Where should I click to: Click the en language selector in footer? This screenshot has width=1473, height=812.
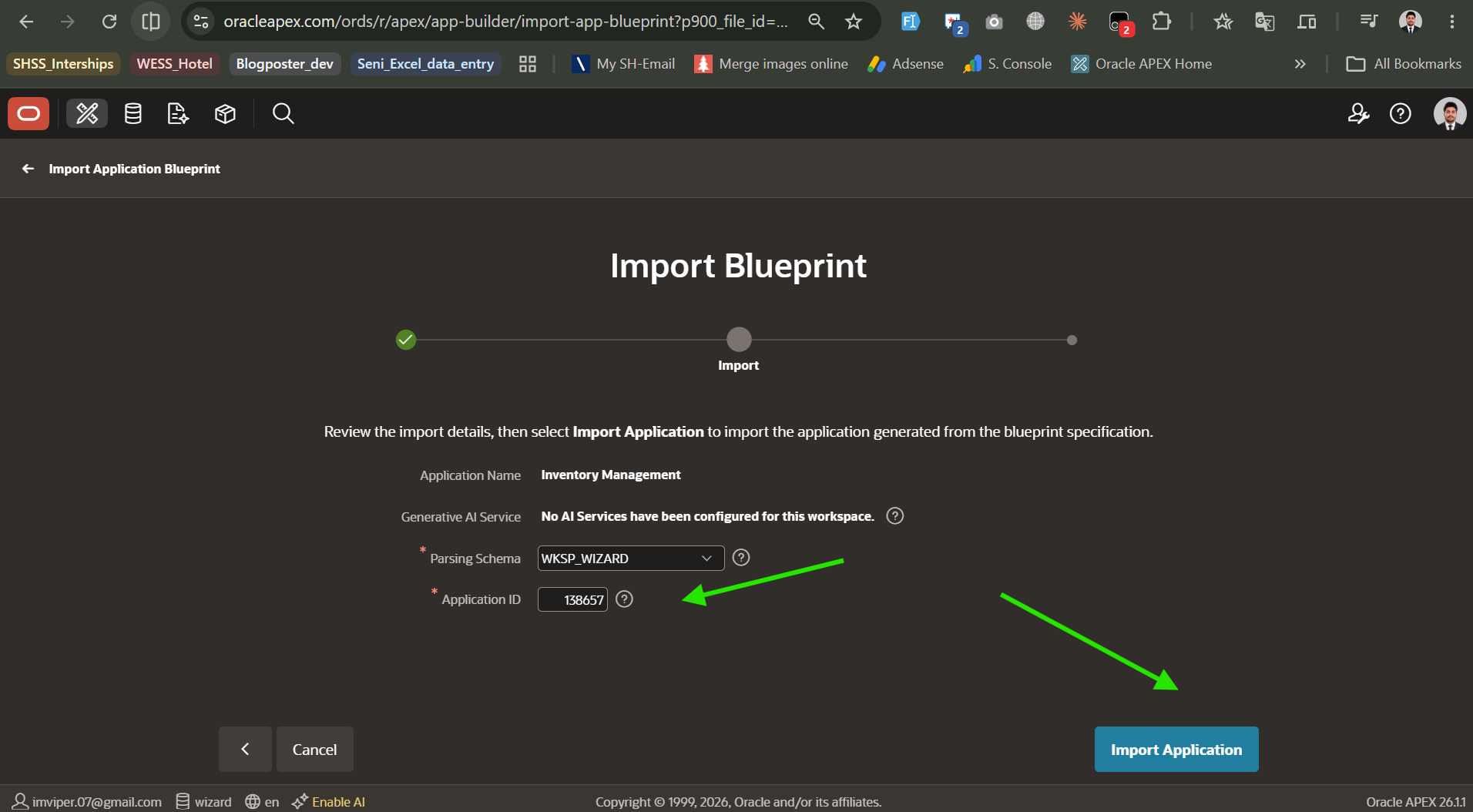tap(262, 802)
